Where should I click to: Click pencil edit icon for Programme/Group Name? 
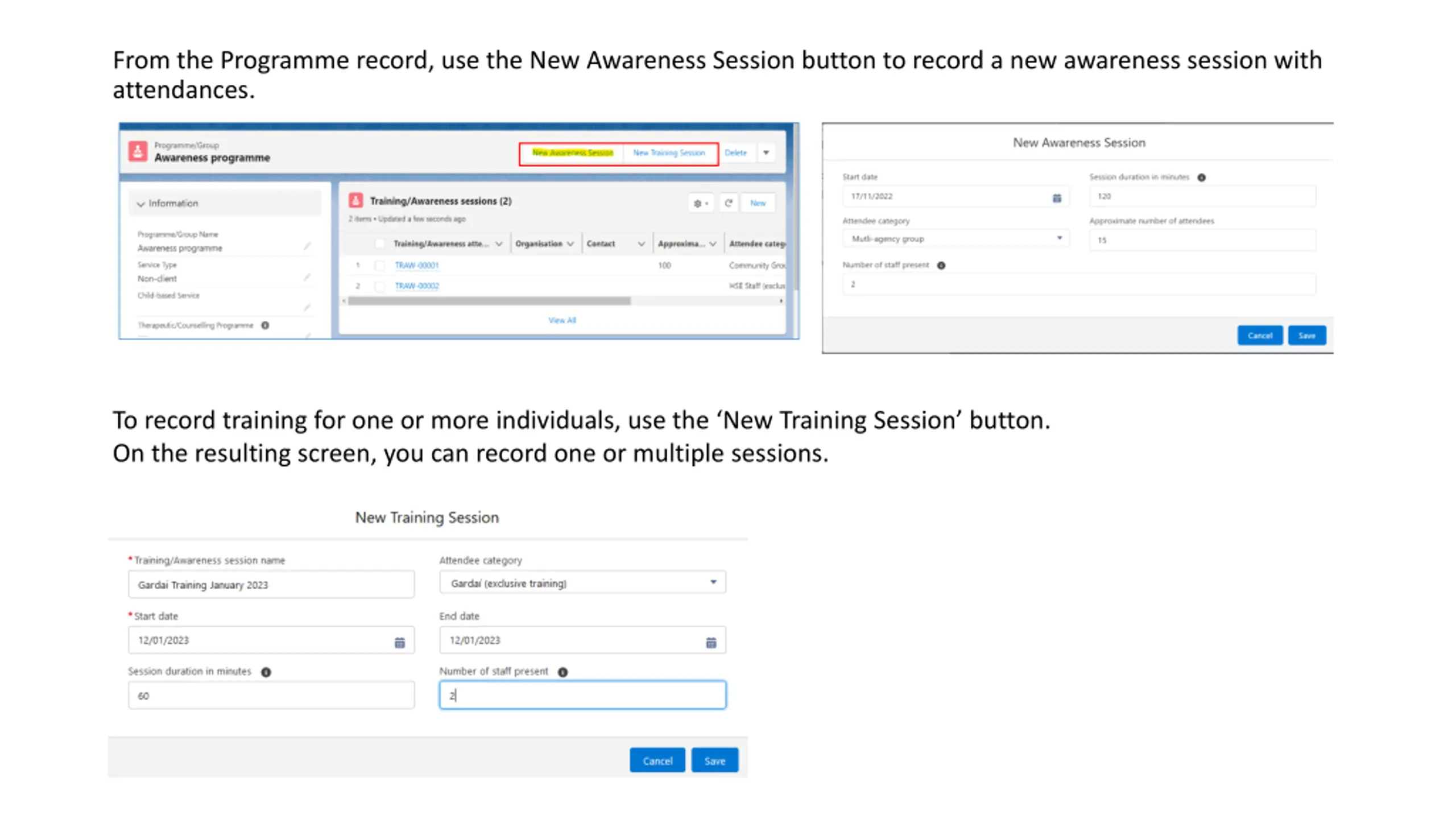point(307,246)
